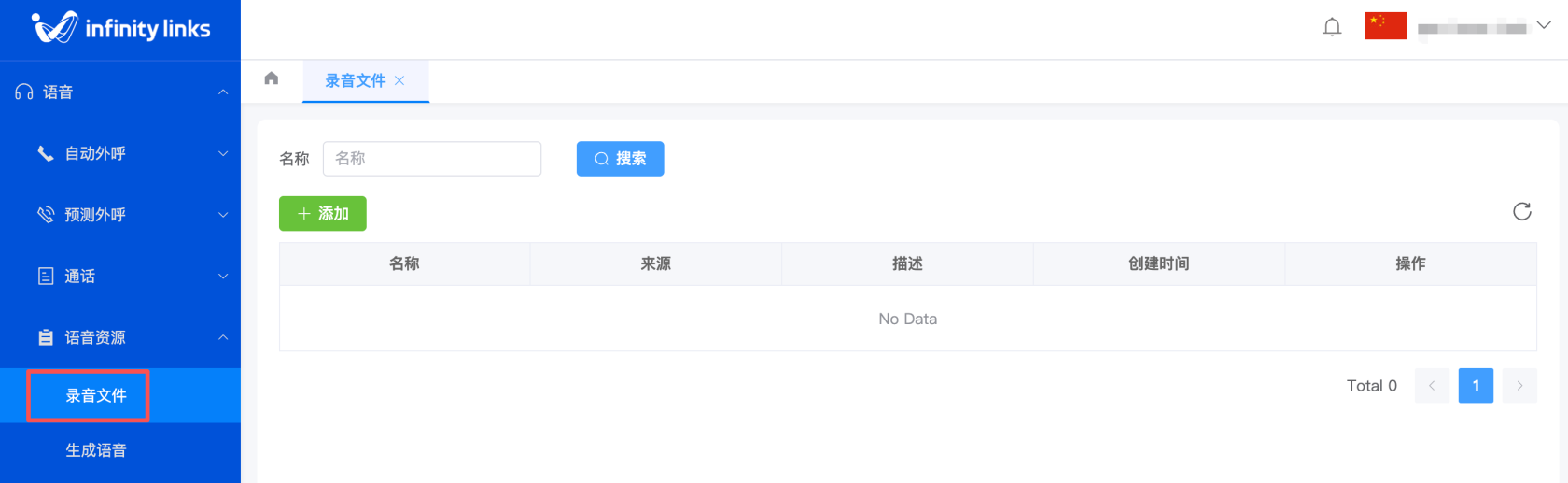Expand the 预测外呼 submenu
Viewport: 1568px width, 483px height.
click(x=223, y=215)
